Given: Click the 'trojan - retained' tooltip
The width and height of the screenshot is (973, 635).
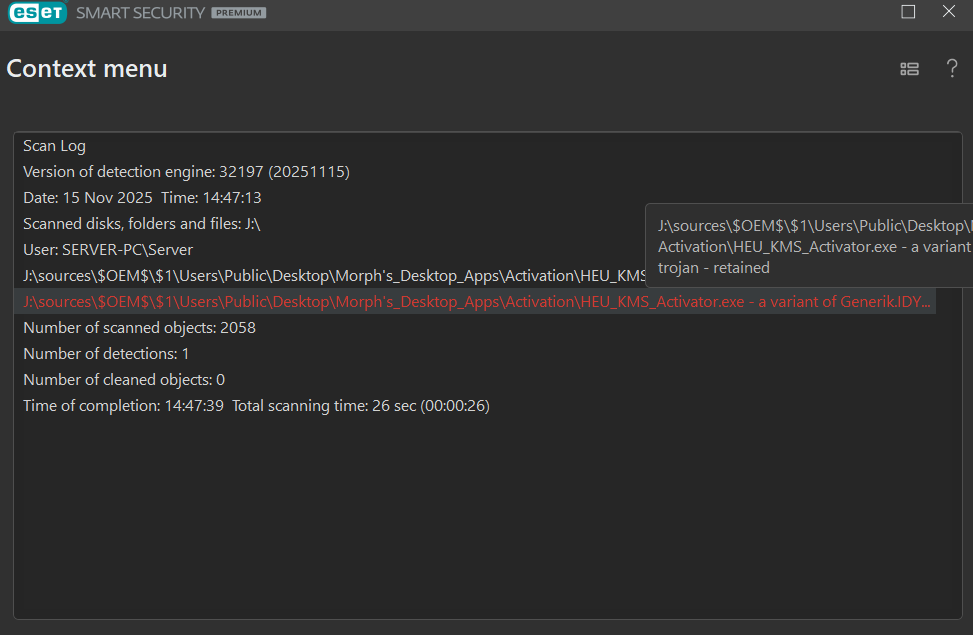Looking at the screenshot, I should [809, 246].
